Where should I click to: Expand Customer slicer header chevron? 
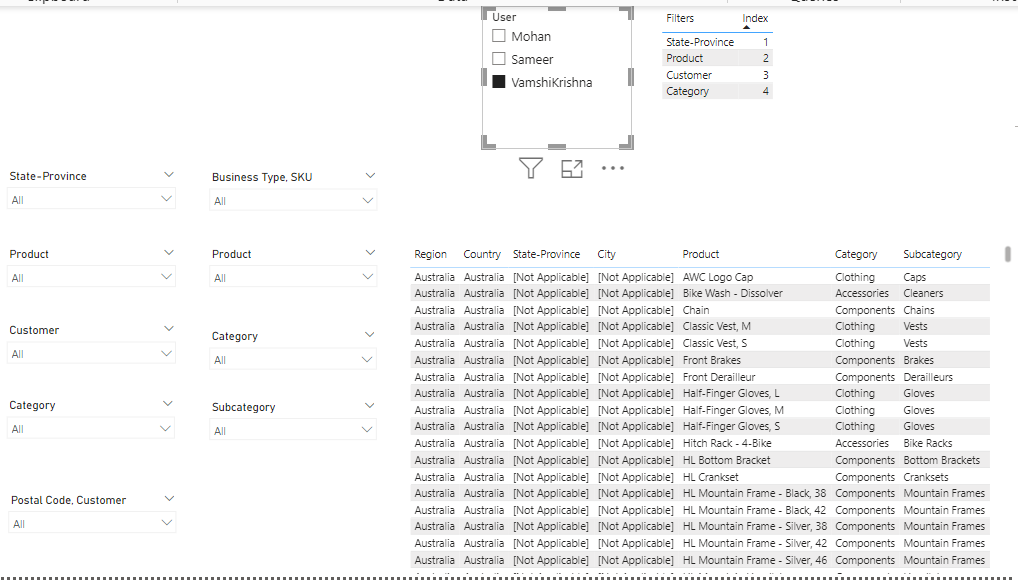click(x=169, y=329)
